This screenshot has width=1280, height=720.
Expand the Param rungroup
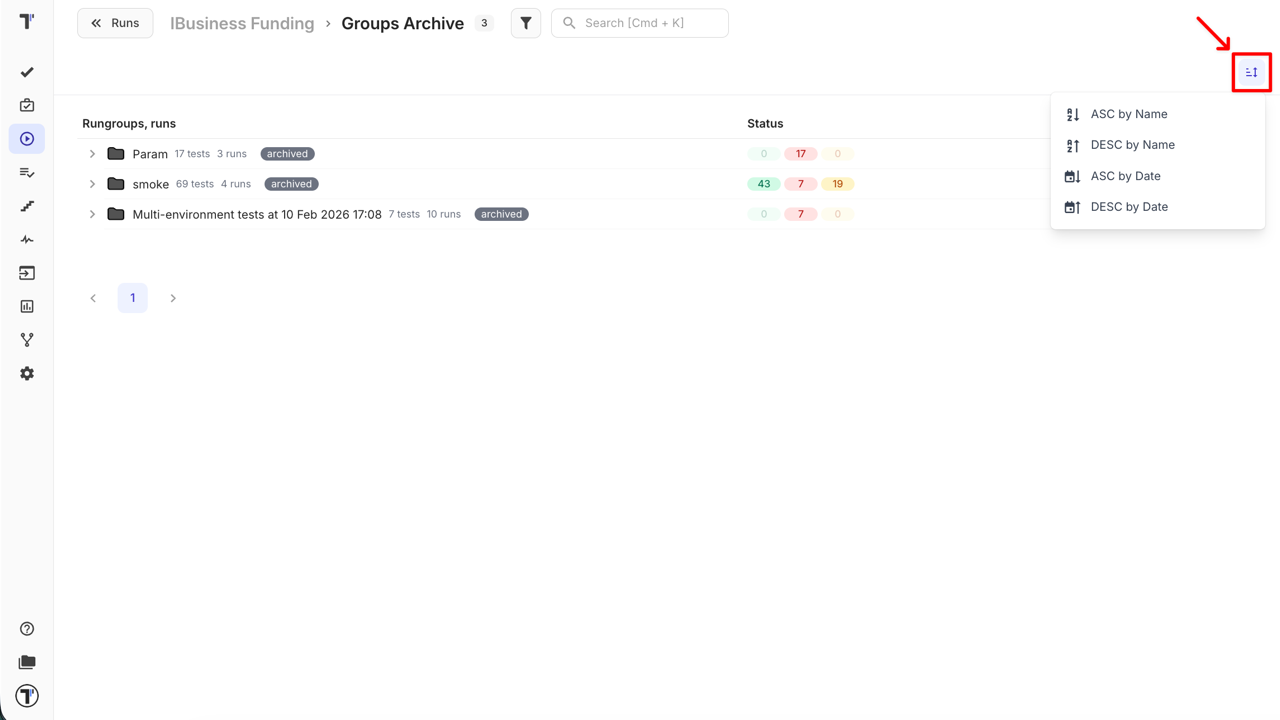point(92,154)
